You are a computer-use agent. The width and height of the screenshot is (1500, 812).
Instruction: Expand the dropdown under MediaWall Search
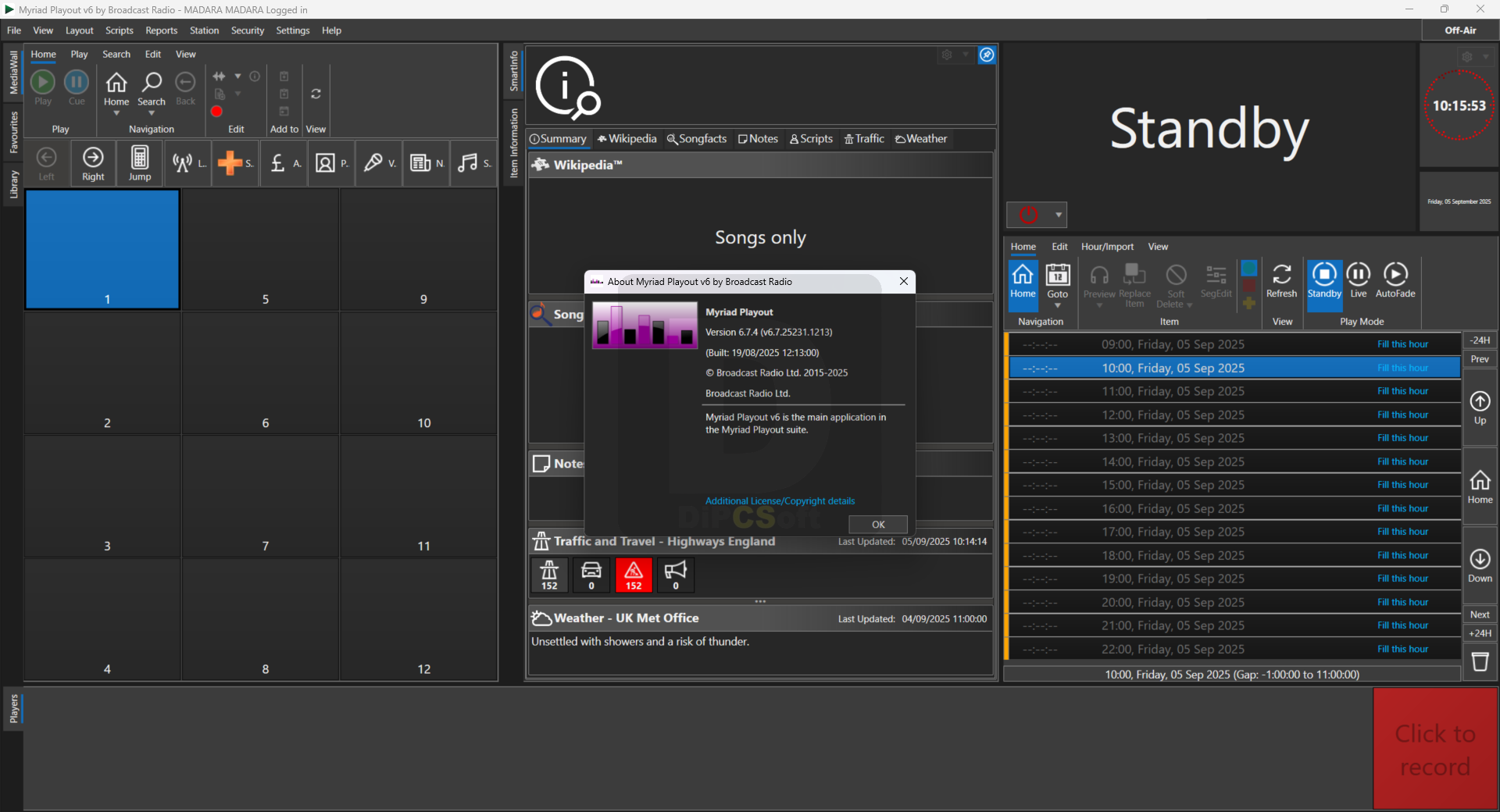pyautogui.click(x=152, y=114)
